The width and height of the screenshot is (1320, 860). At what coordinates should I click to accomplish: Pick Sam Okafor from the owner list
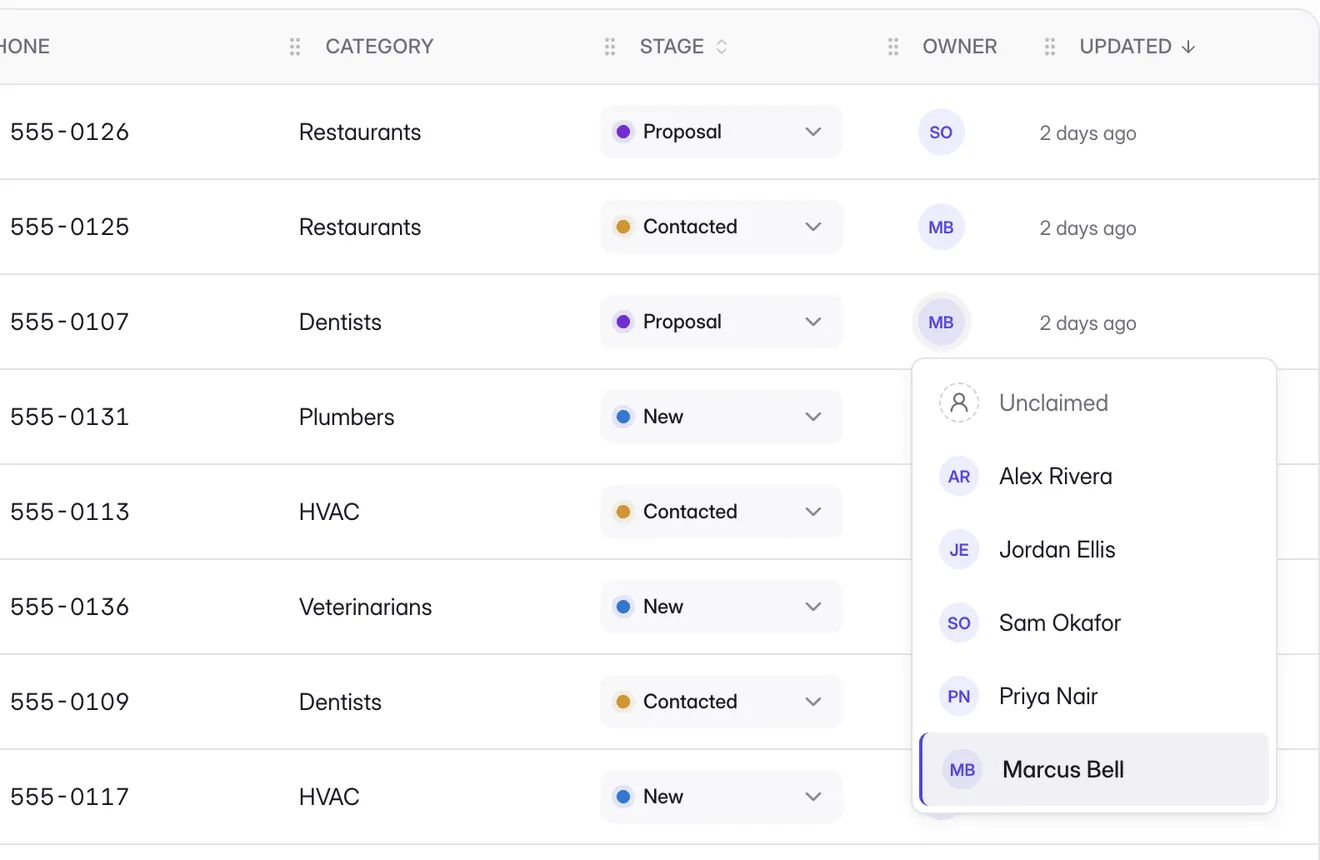pos(1094,623)
